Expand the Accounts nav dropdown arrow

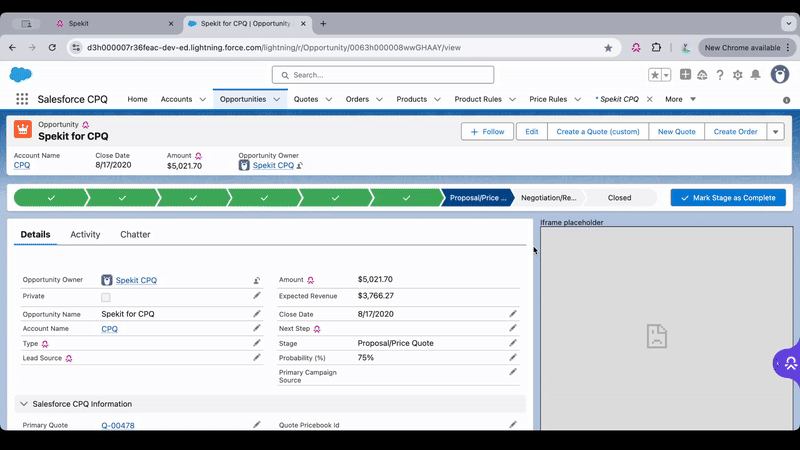pos(203,99)
